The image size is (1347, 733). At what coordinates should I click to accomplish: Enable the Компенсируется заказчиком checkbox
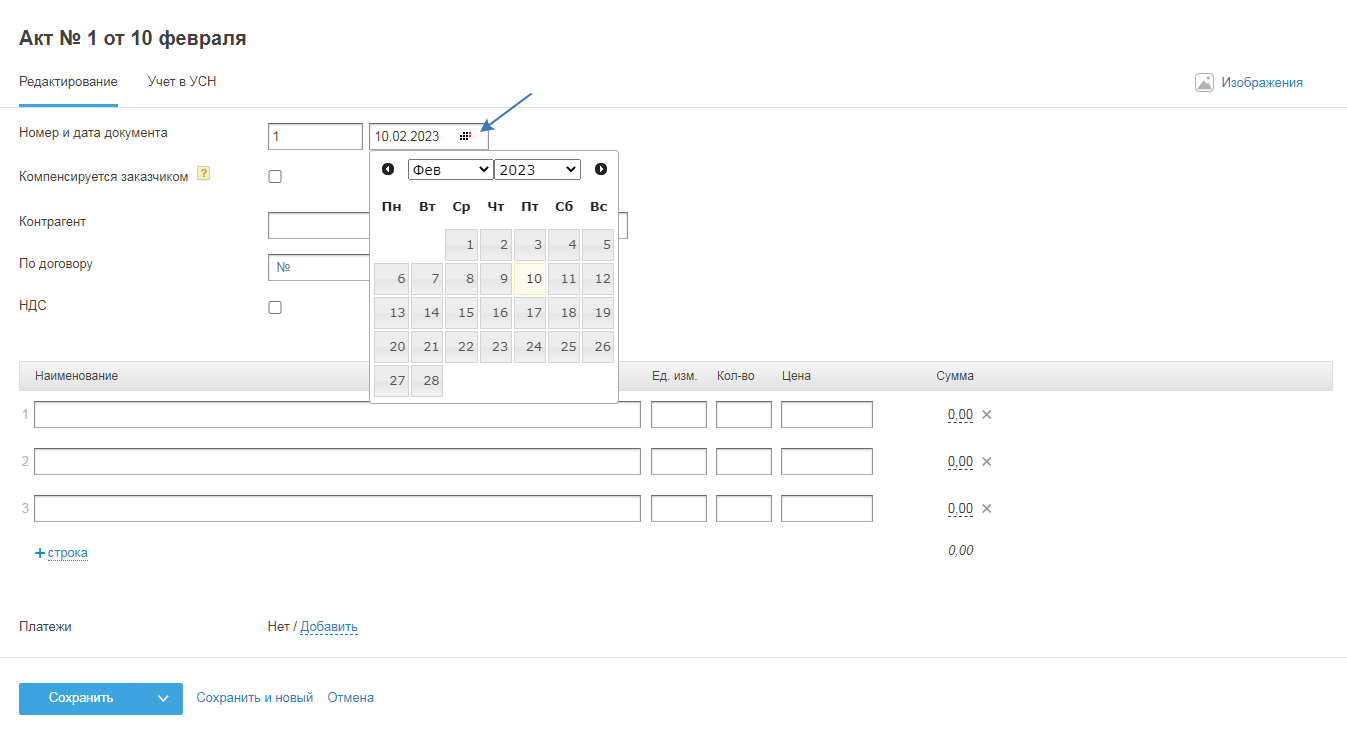(275, 177)
